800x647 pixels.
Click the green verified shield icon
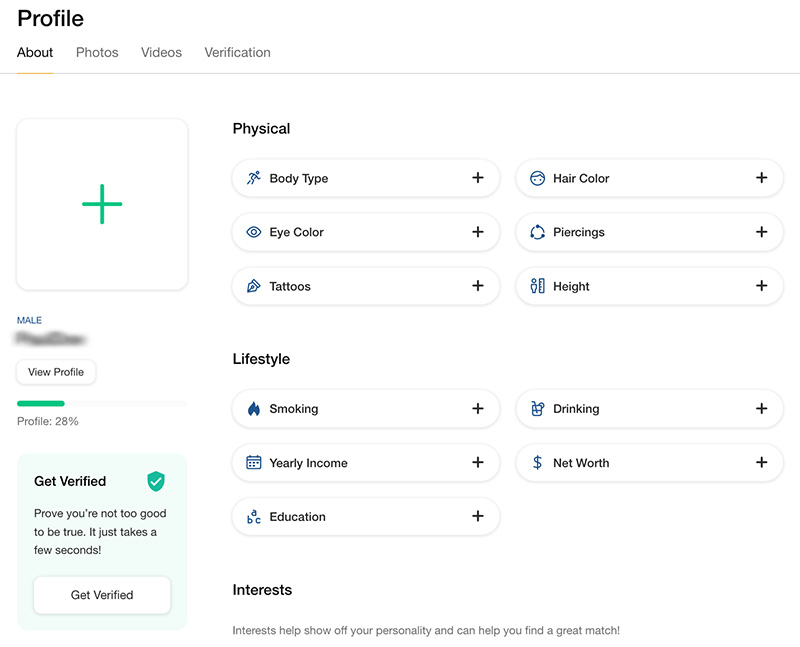coord(156,481)
